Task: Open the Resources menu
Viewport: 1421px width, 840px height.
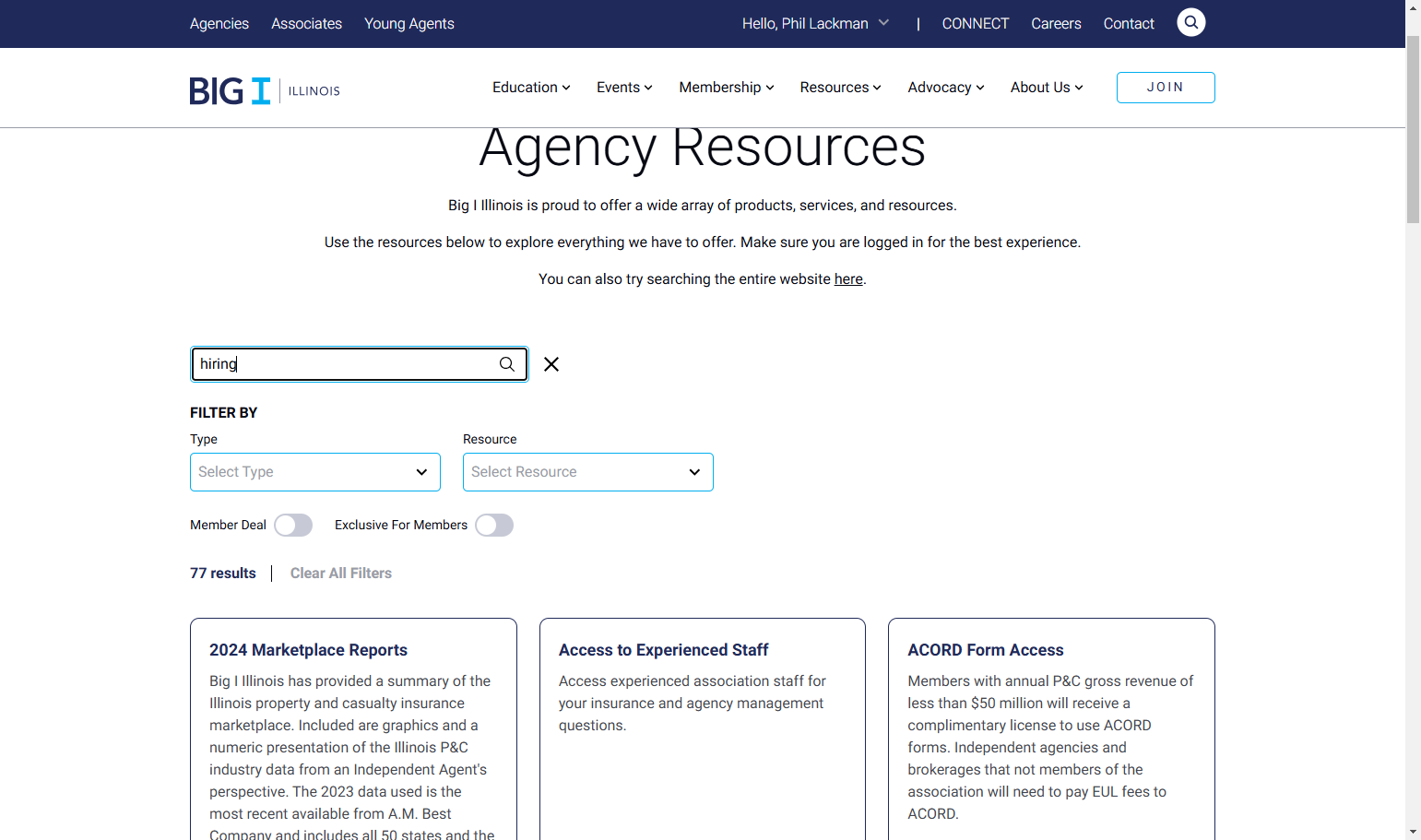Action: tap(840, 88)
